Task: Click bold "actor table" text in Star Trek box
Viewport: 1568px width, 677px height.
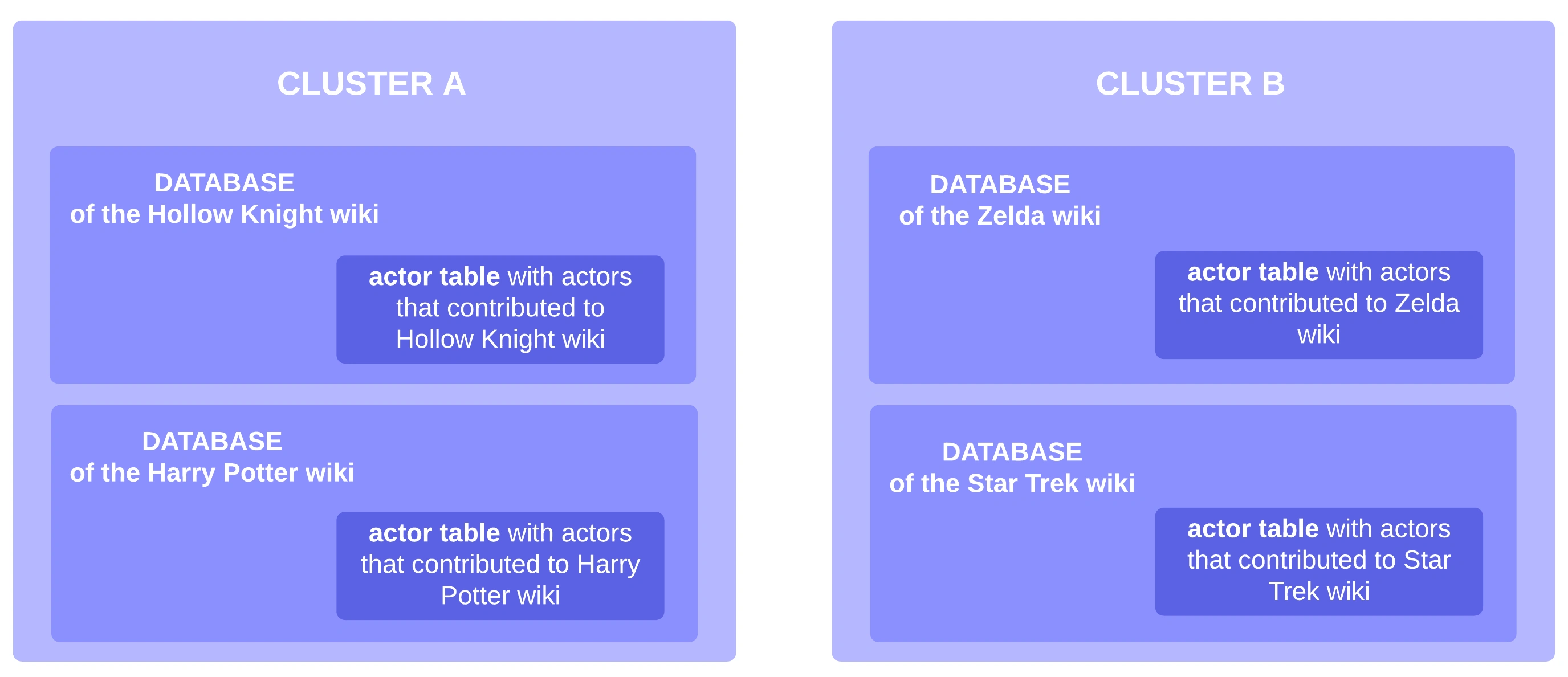Action: click(1253, 528)
